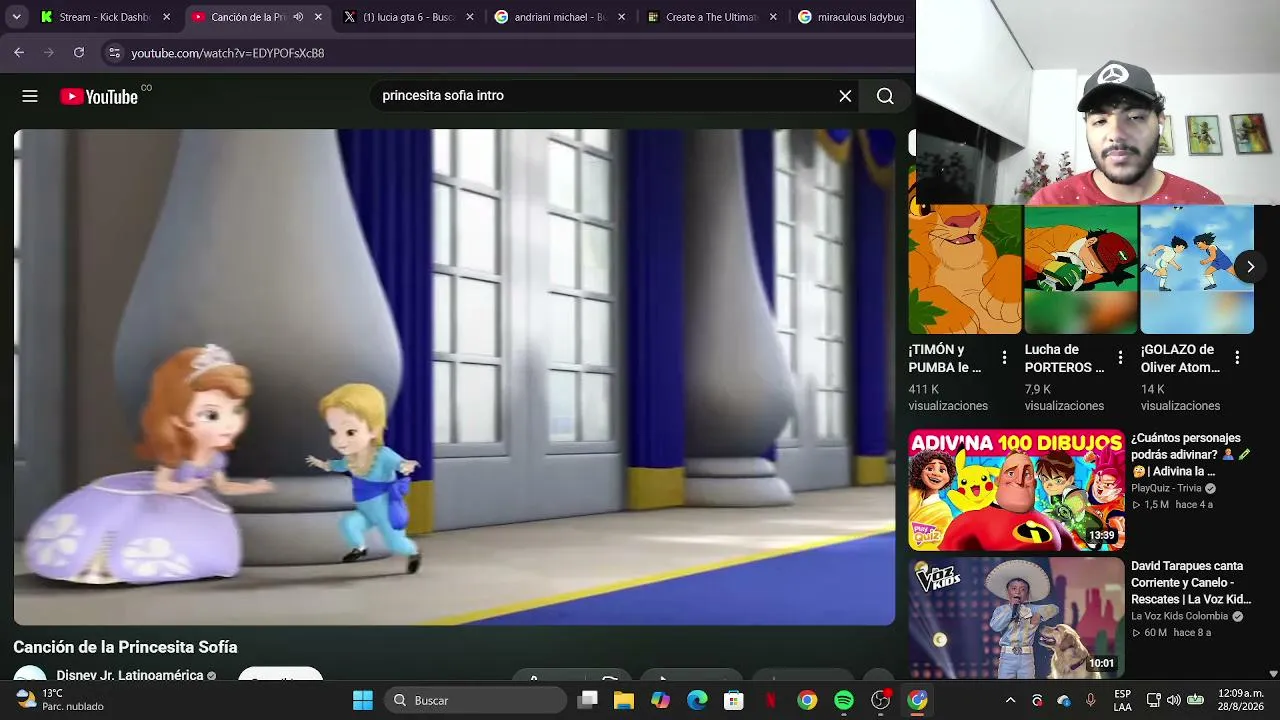Screen dimensions: 1280x720
Task: Open Copilot from the taskbar
Action: [661, 700]
